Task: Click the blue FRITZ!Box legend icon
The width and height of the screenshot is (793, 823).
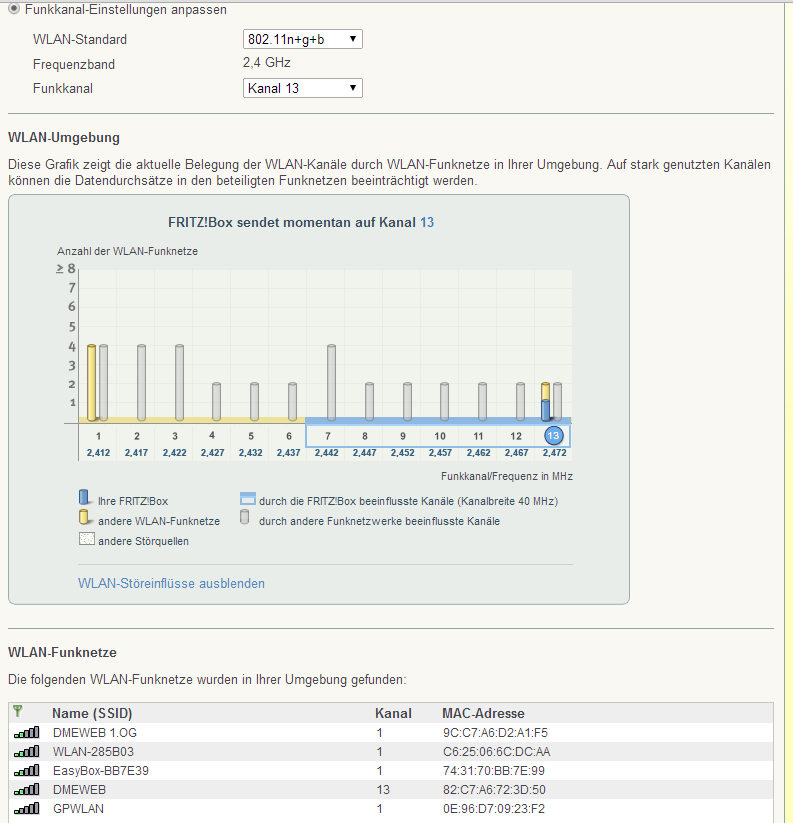Action: click(x=85, y=500)
